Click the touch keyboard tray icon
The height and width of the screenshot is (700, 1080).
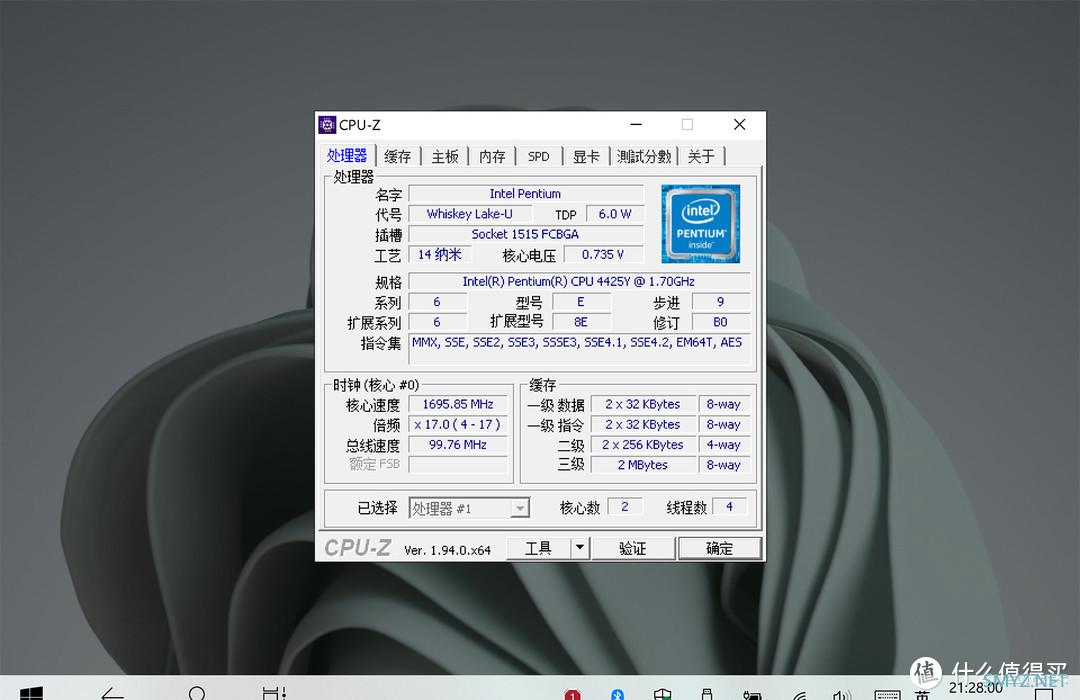887,695
